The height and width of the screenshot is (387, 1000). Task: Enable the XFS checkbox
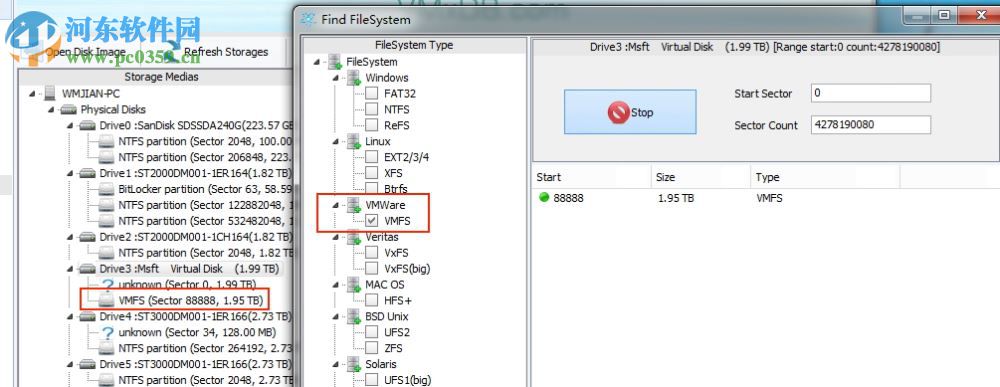point(371,173)
